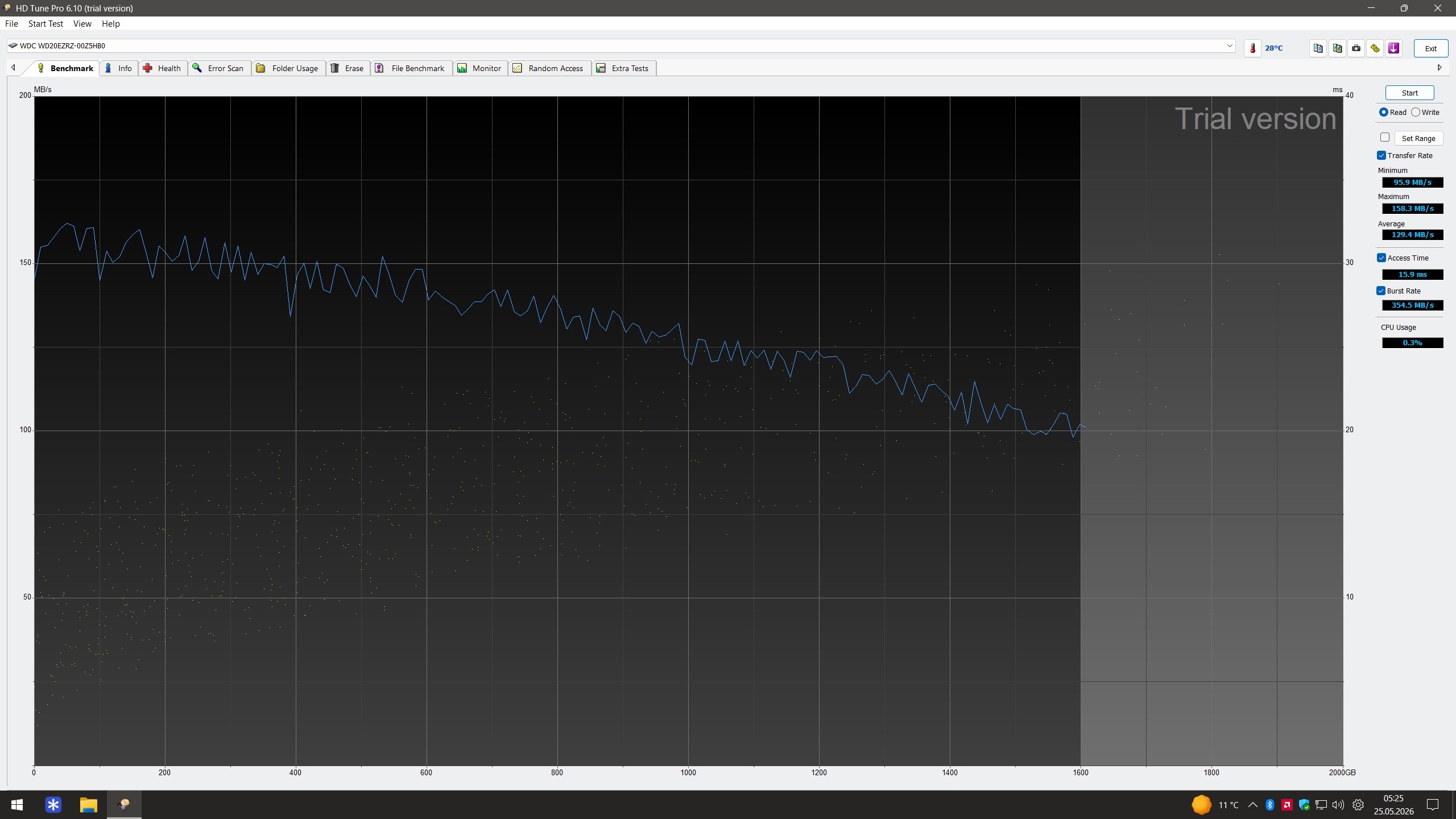The width and height of the screenshot is (1456, 819).
Task: Open the weather widget showing 11 °C
Action: (1215, 805)
